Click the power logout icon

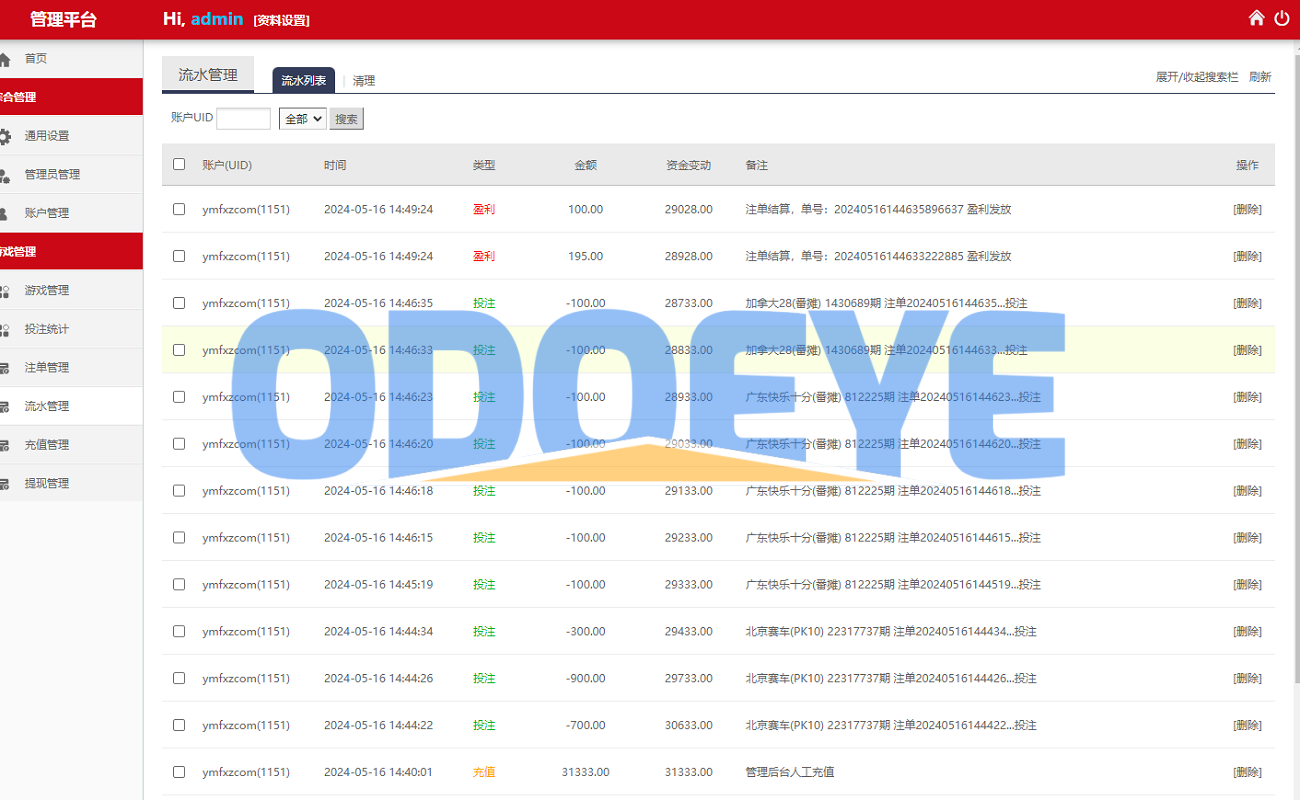(1282, 18)
